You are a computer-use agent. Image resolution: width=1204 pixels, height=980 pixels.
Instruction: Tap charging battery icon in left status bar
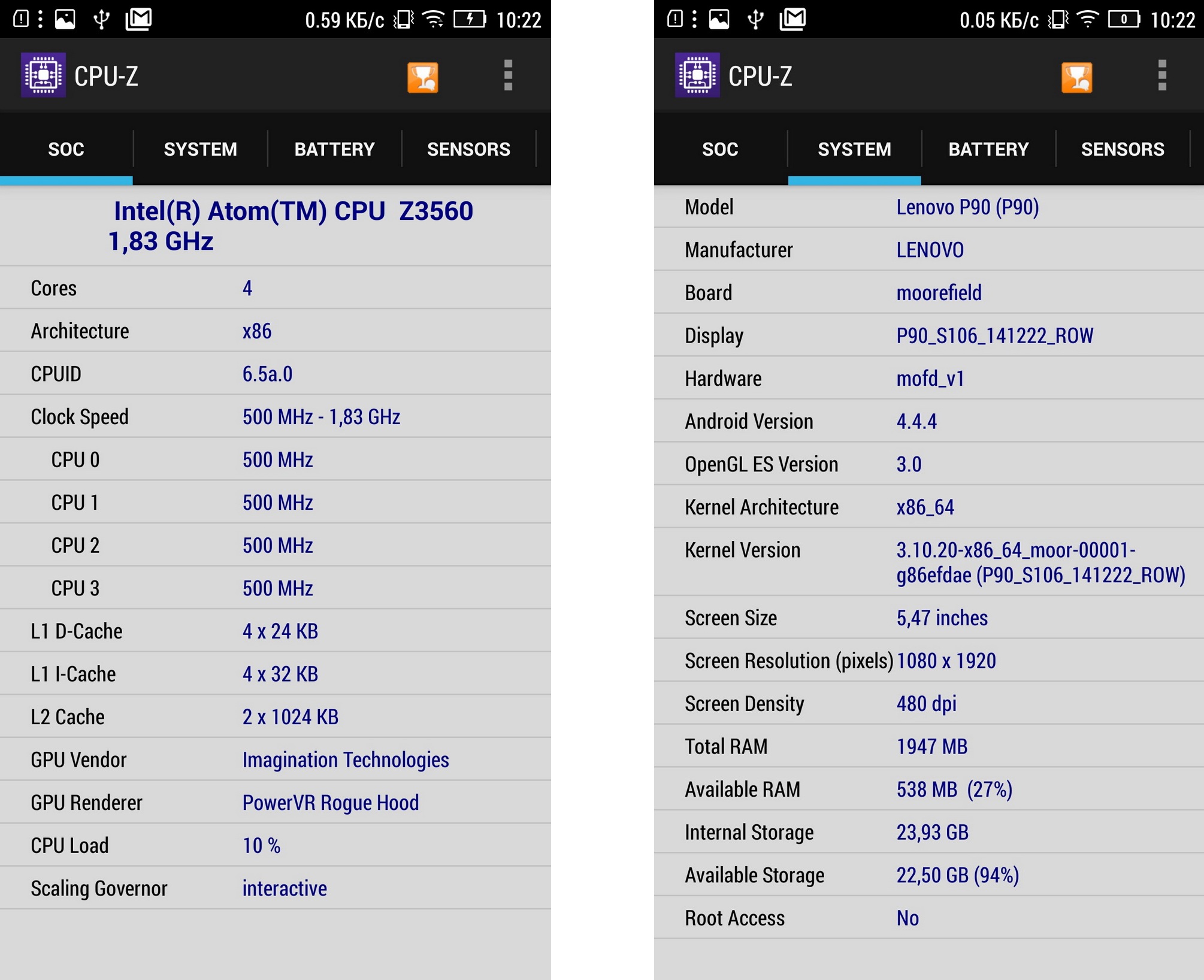pyautogui.click(x=470, y=19)
